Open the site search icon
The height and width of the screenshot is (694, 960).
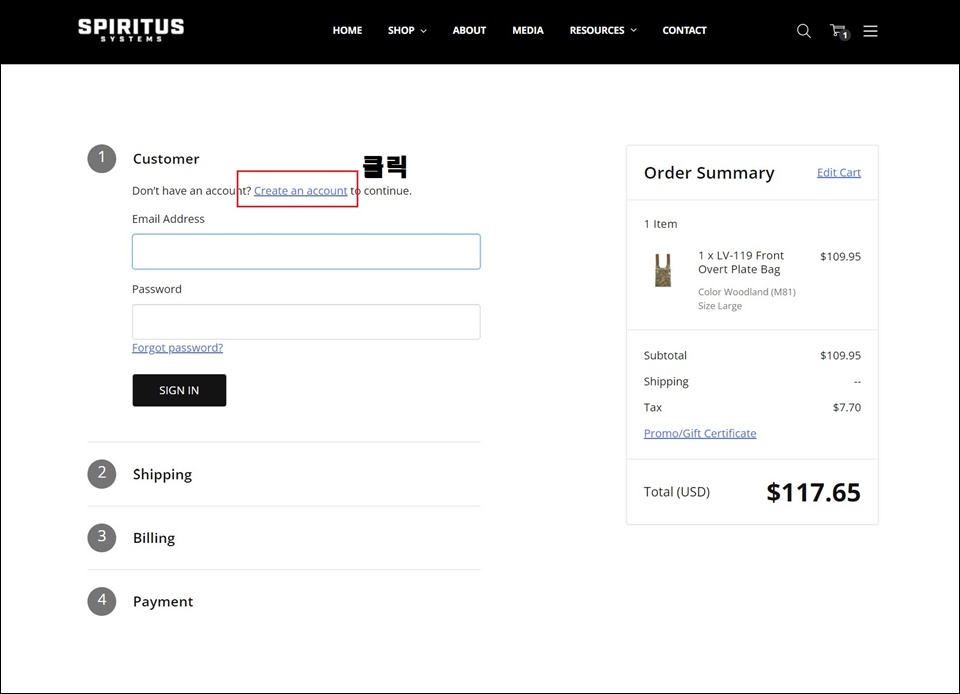click(x=803, y=31)
